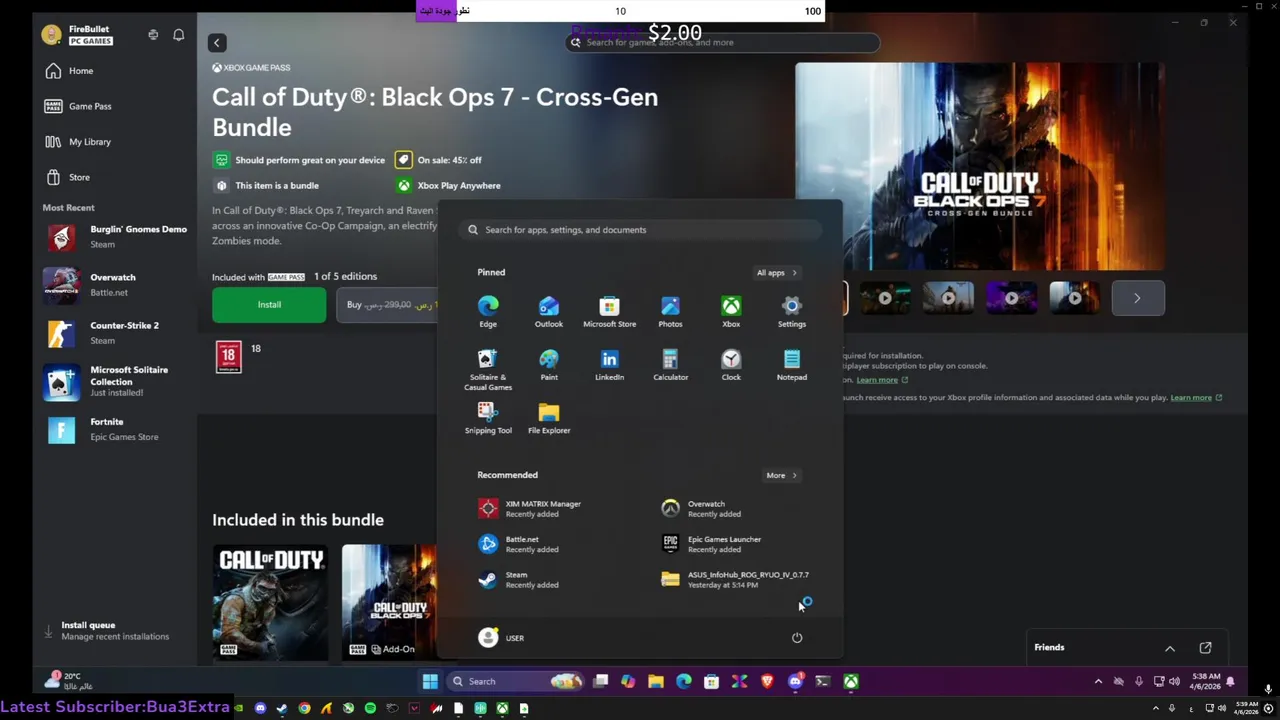The width and height of the screenshot is (1280, 720).
Task: Click the Buy button with discounted price
Action: [x=388, y=305]
